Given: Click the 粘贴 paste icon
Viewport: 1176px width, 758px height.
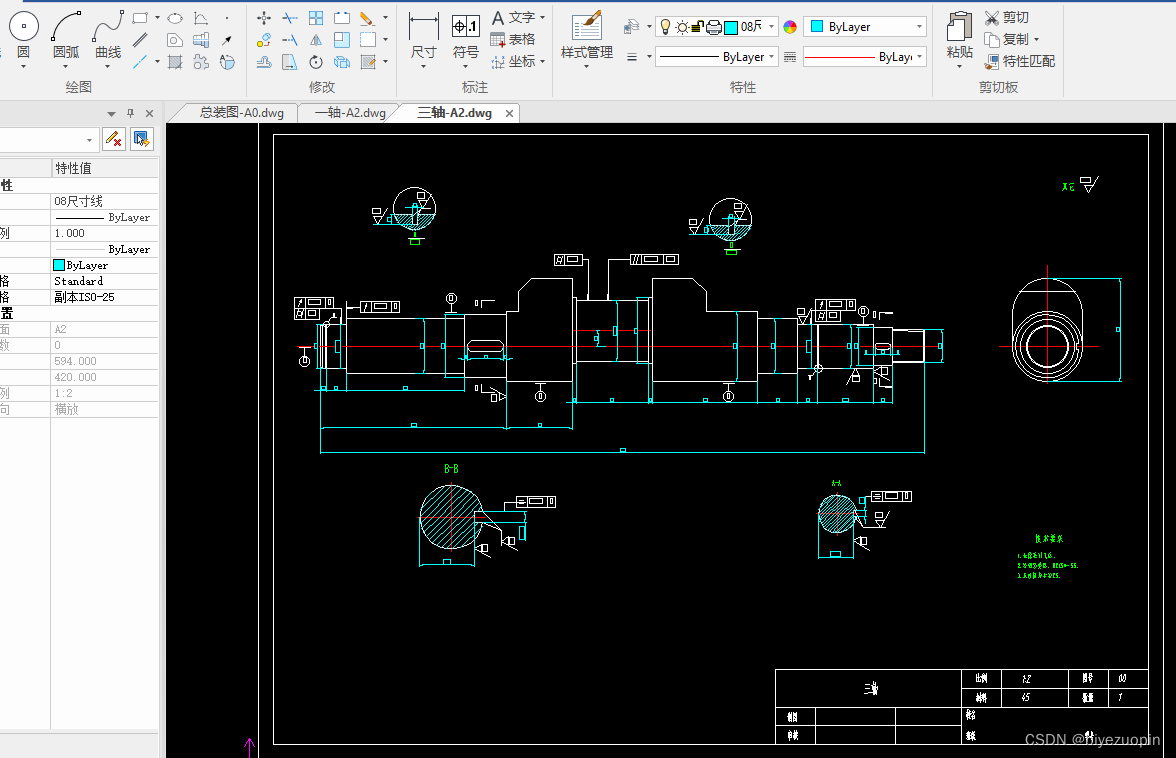Looking at the screenshot, I should click(x=959, y=28).
